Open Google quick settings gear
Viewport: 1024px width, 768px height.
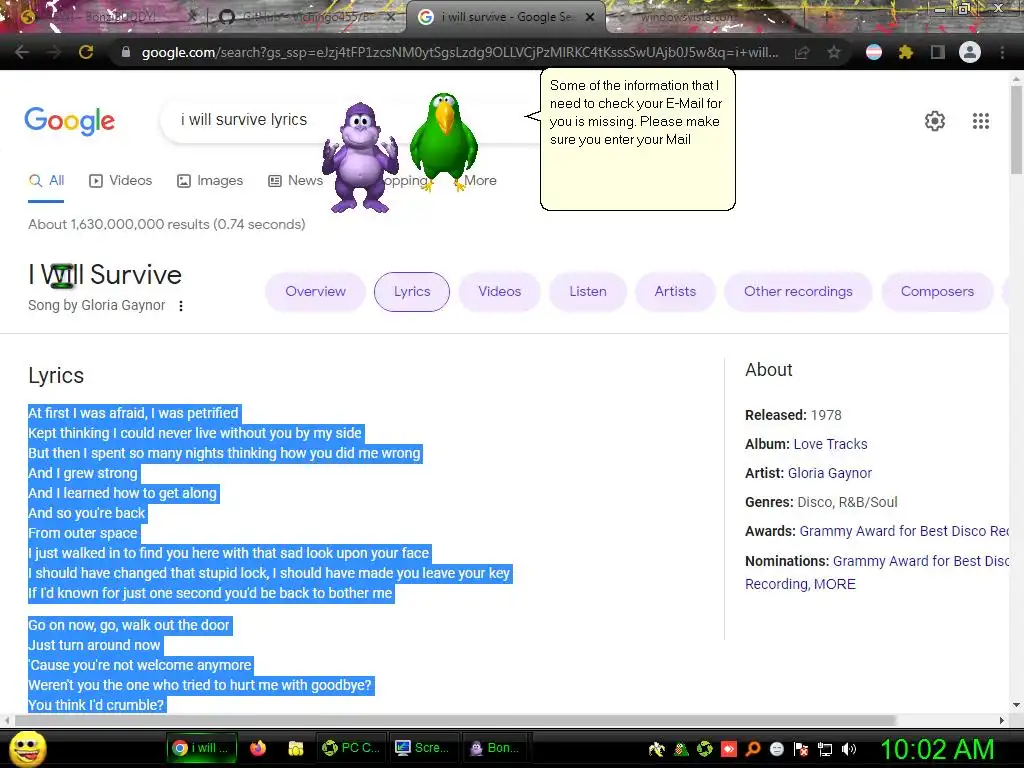click(x=935, y=121)
